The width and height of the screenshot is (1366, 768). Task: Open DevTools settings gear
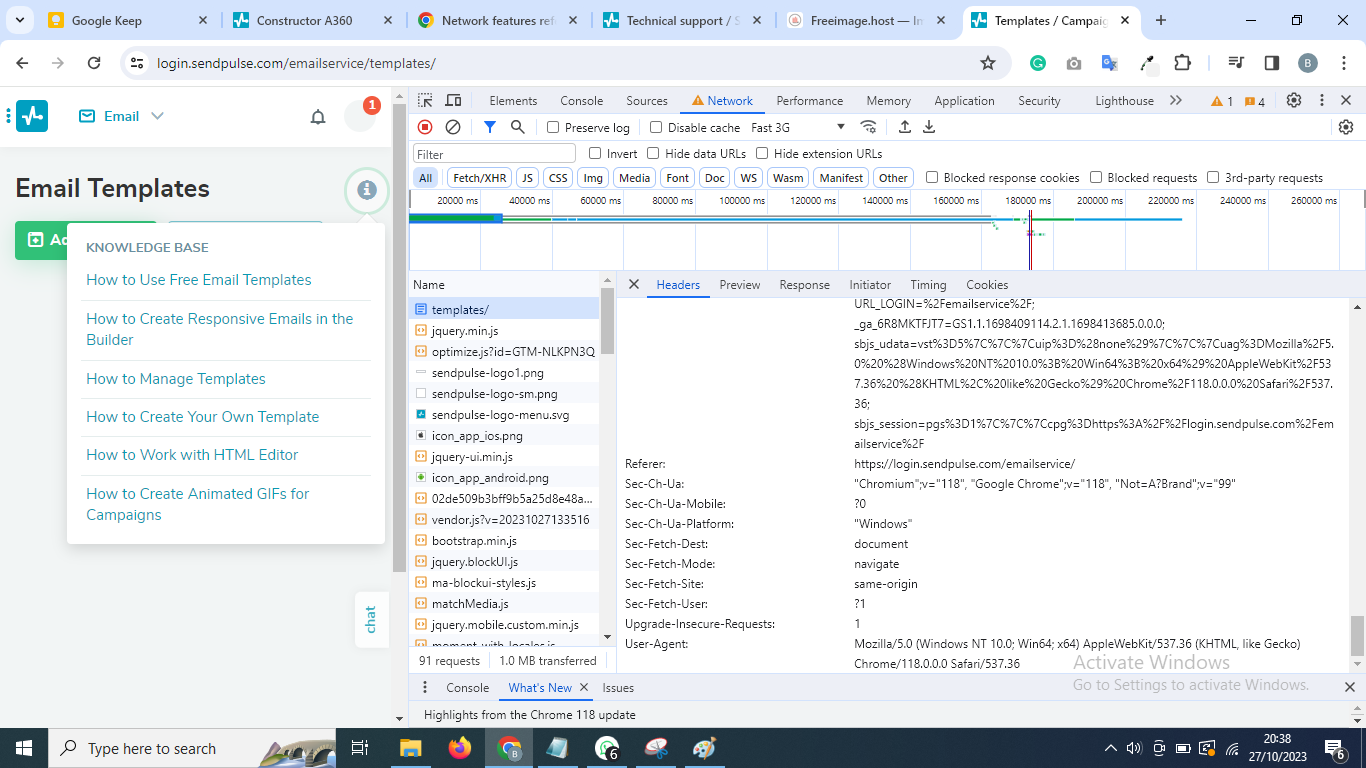click(1294, 100)
